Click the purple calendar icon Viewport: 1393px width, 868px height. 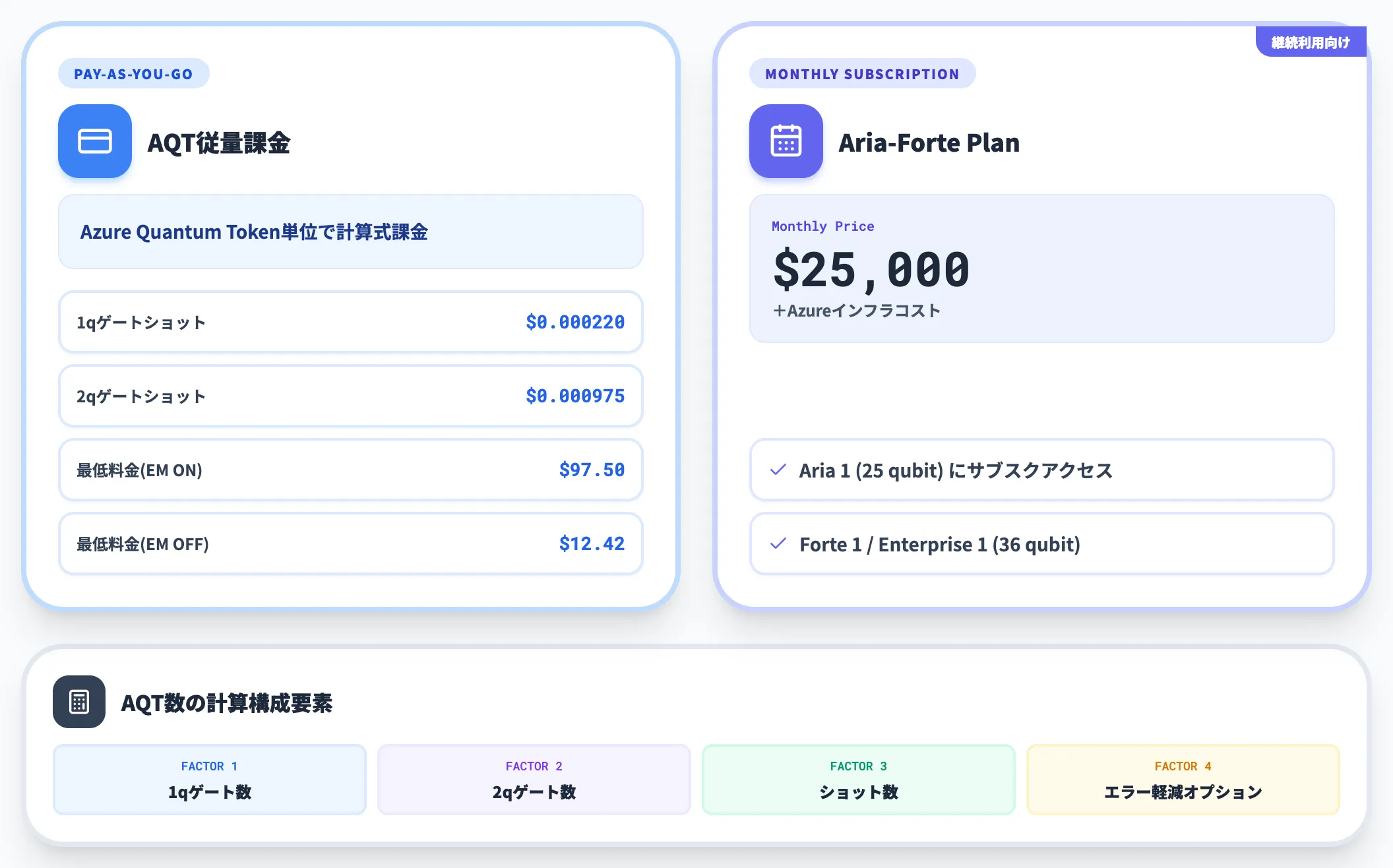tap(786, 141)
